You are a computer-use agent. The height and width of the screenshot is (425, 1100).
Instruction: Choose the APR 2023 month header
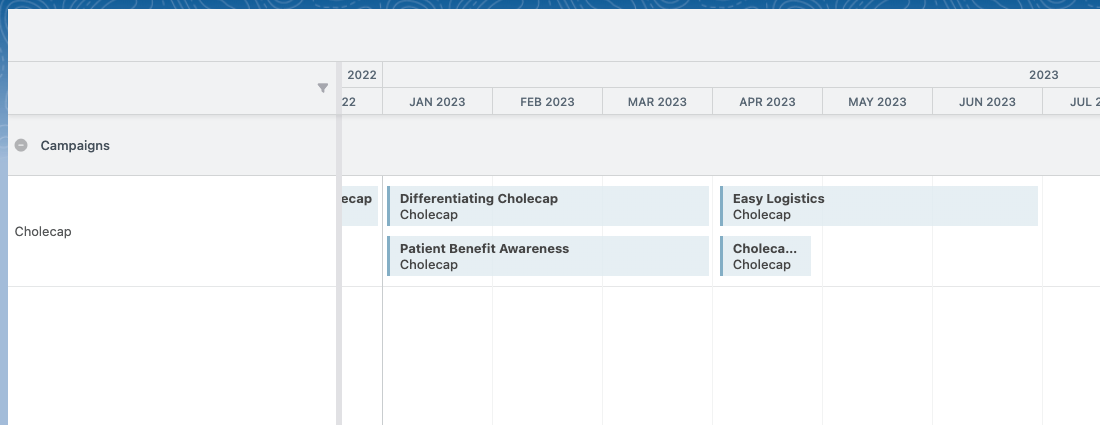pyautogui.click(x=767, y=102)
